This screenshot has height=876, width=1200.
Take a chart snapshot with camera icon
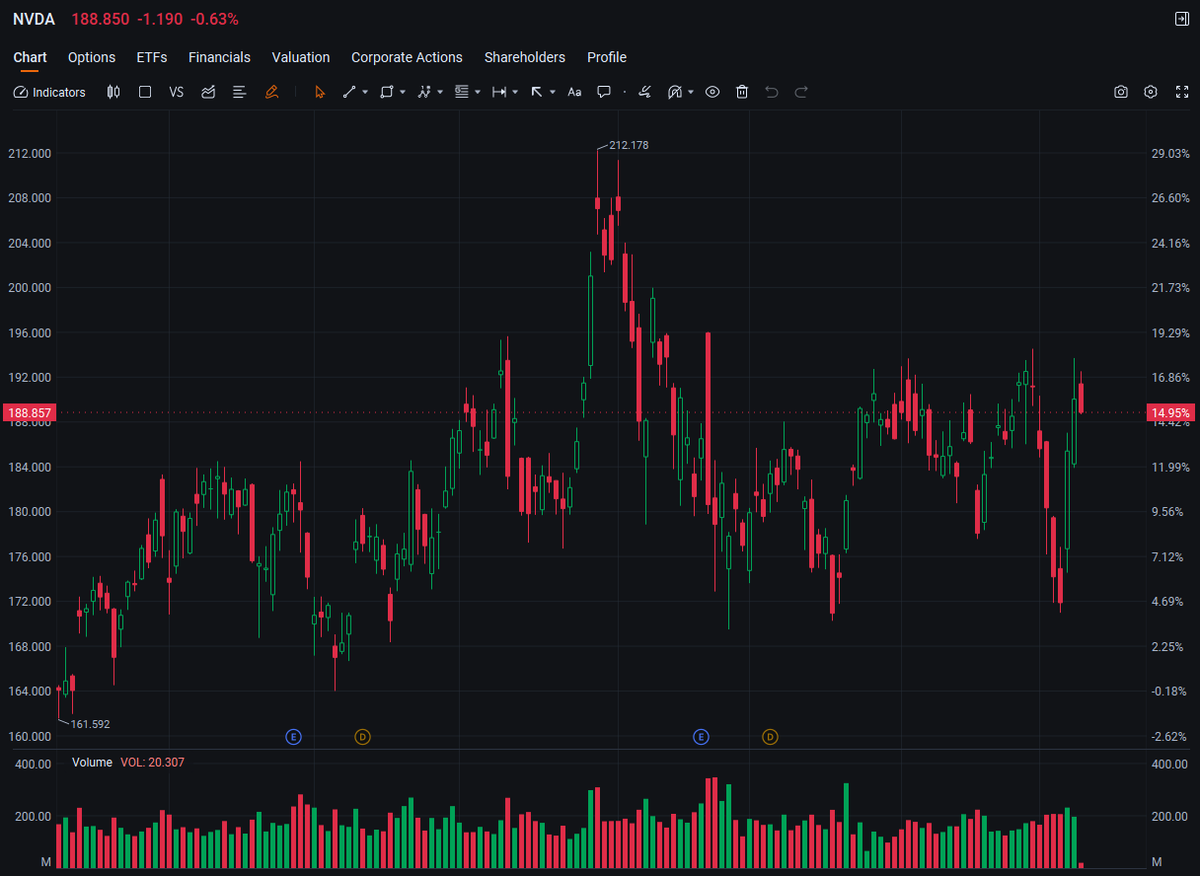pos(1121,92)
